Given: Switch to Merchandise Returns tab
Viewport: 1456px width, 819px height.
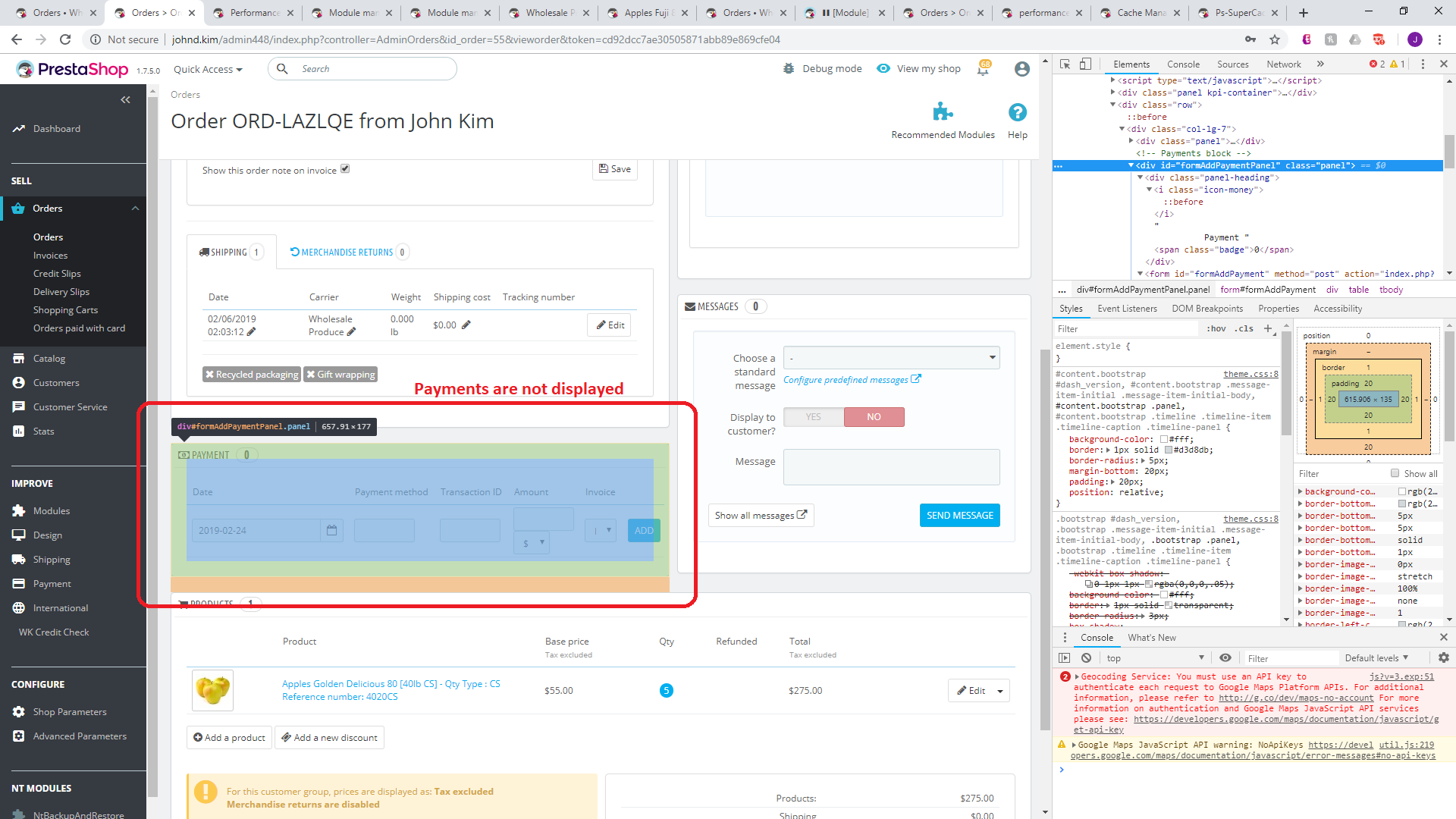Looking at the screenshot, I should click(x=347, y=253).
